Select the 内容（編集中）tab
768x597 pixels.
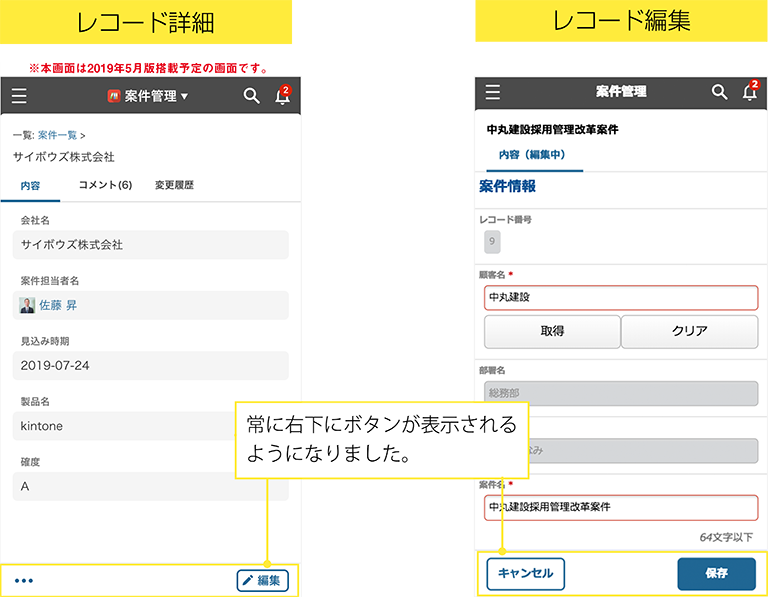pyautogui.click(x=532, y=155)
